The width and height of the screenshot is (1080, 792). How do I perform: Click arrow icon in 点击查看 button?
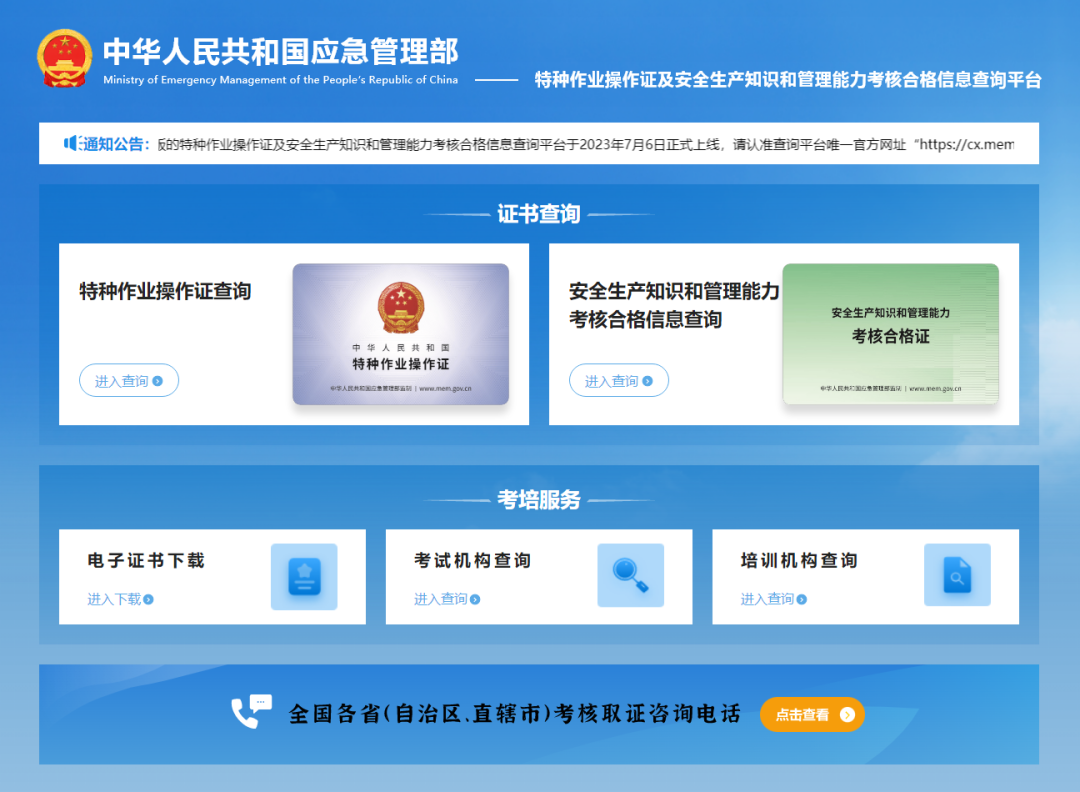point(847,715)
